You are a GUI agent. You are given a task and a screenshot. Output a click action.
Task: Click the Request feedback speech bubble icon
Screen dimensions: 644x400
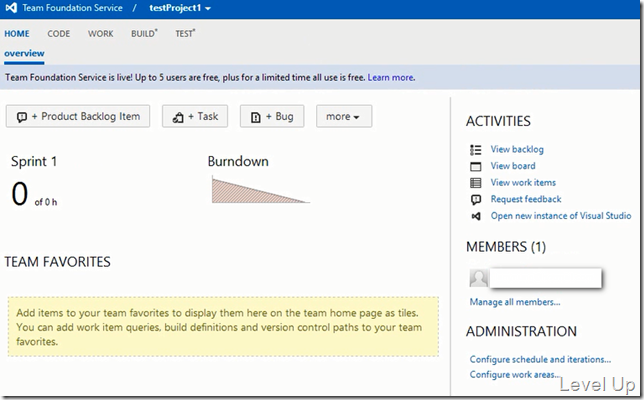pyautogui.click(x=476, y=200)
